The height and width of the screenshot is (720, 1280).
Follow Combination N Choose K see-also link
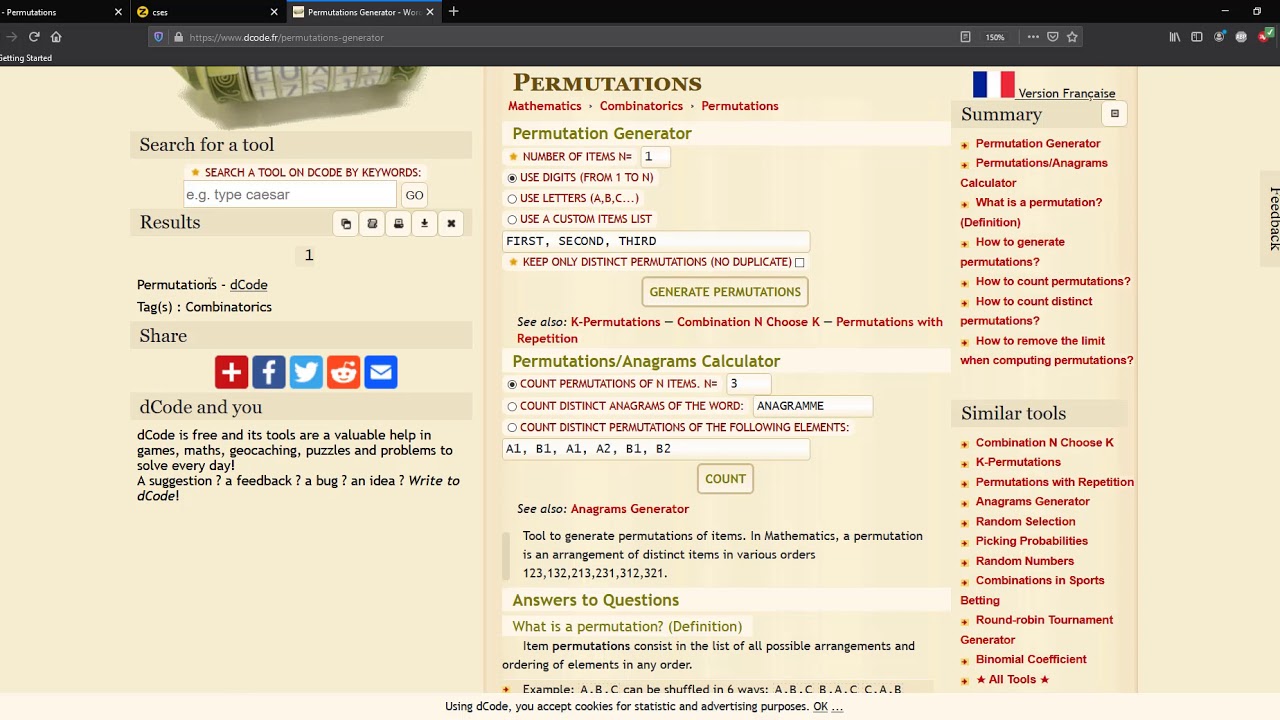tap(748, 322)
